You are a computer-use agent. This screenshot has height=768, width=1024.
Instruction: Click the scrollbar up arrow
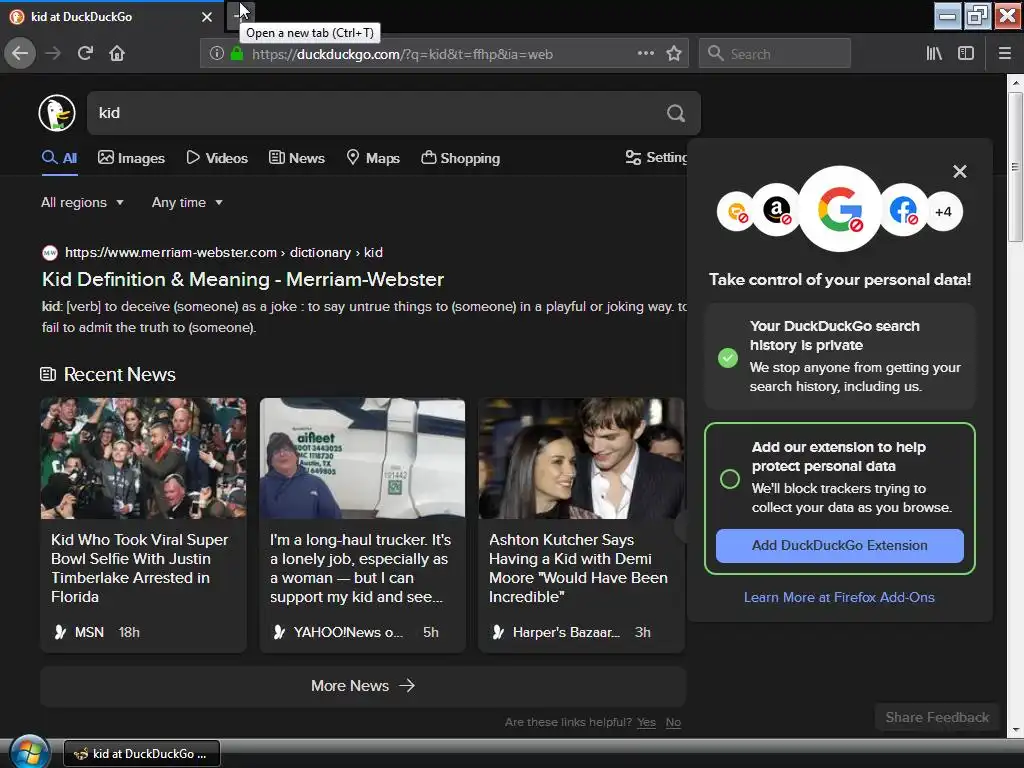[x=1016, y=83]
